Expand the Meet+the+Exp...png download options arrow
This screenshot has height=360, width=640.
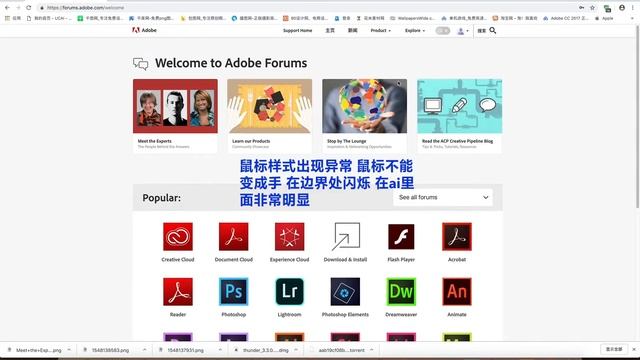click(69, 350)
